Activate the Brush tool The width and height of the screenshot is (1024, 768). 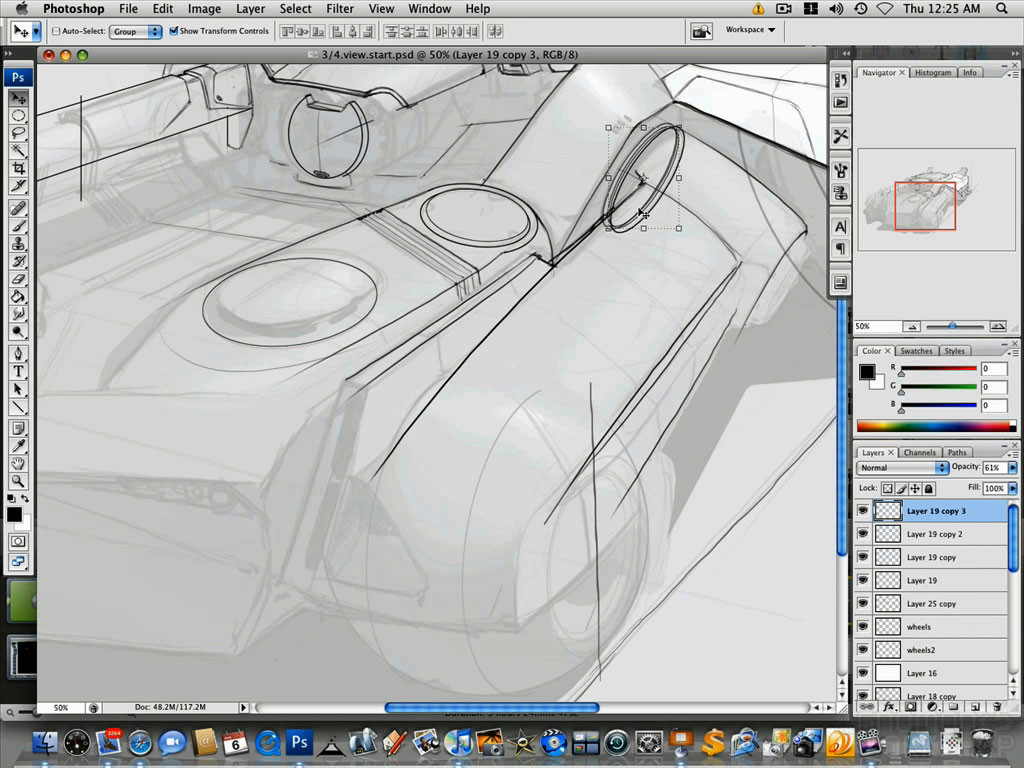click(18, 226)
